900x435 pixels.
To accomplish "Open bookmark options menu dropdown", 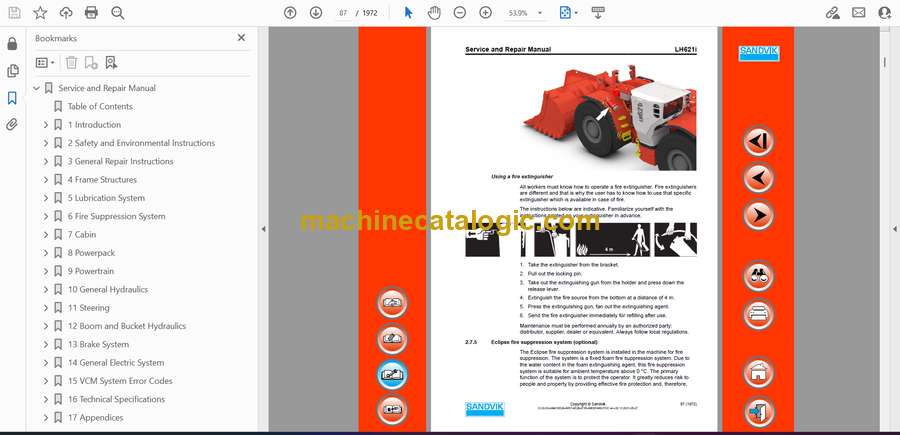I will pos(45,63).
